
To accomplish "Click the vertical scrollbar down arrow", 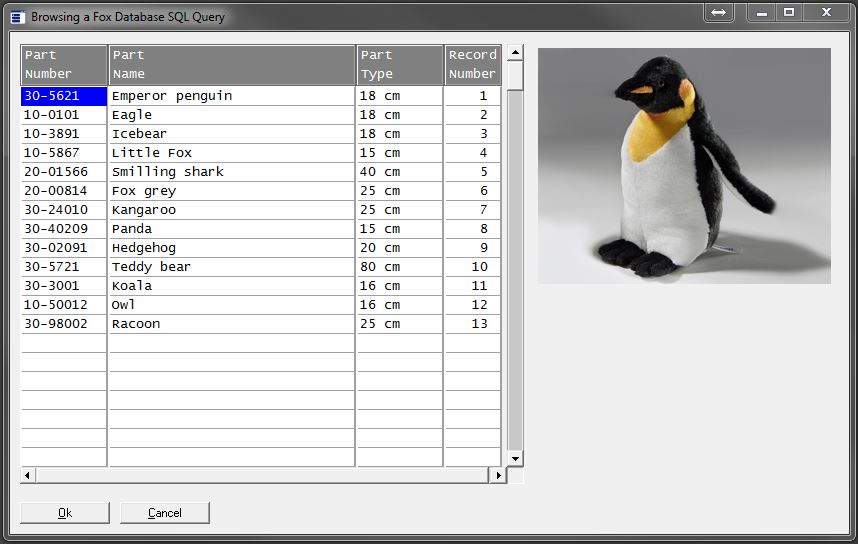I will (x=515, y=458).
